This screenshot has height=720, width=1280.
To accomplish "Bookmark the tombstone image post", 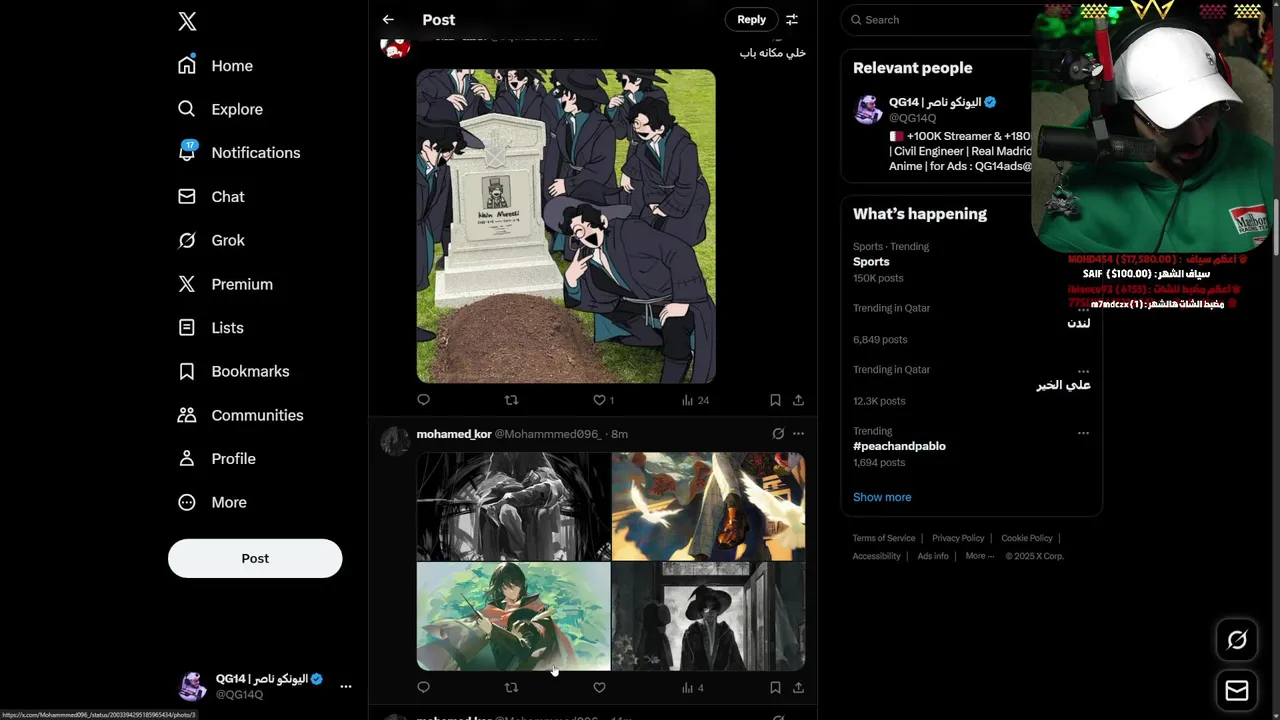I will [x=775, y=400].
